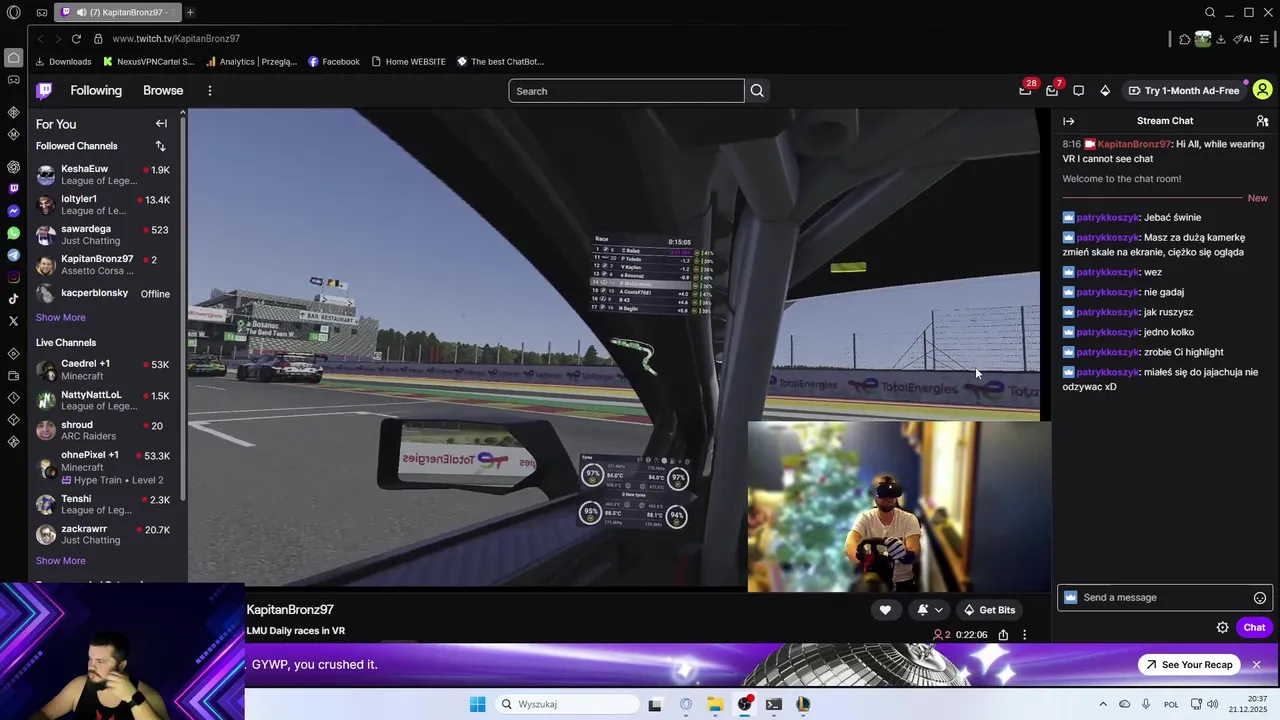Image resolution: width=1280 pixels, height=720 pixels.
Task: Open the Downloads bookmark
Action: coord(63,62)
